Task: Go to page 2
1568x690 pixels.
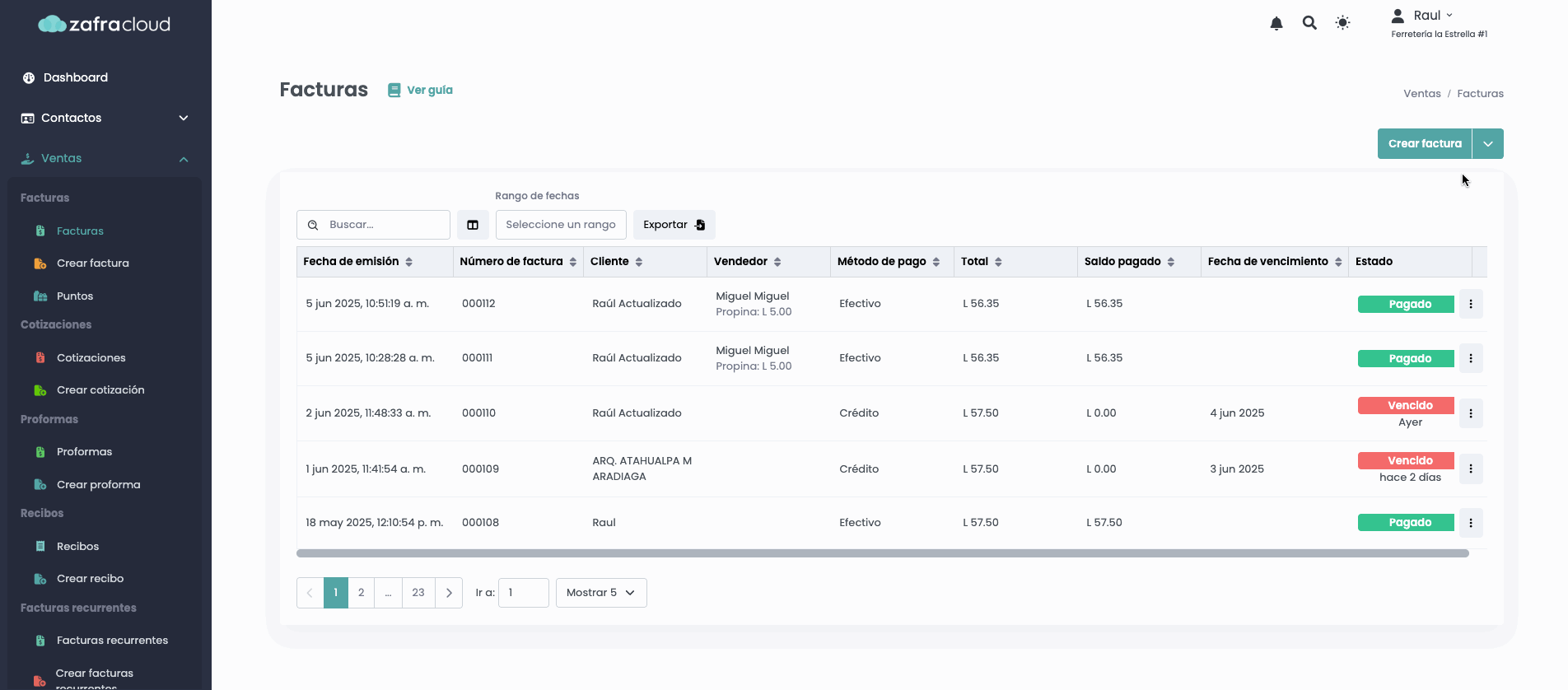Action: click(361, 593)
